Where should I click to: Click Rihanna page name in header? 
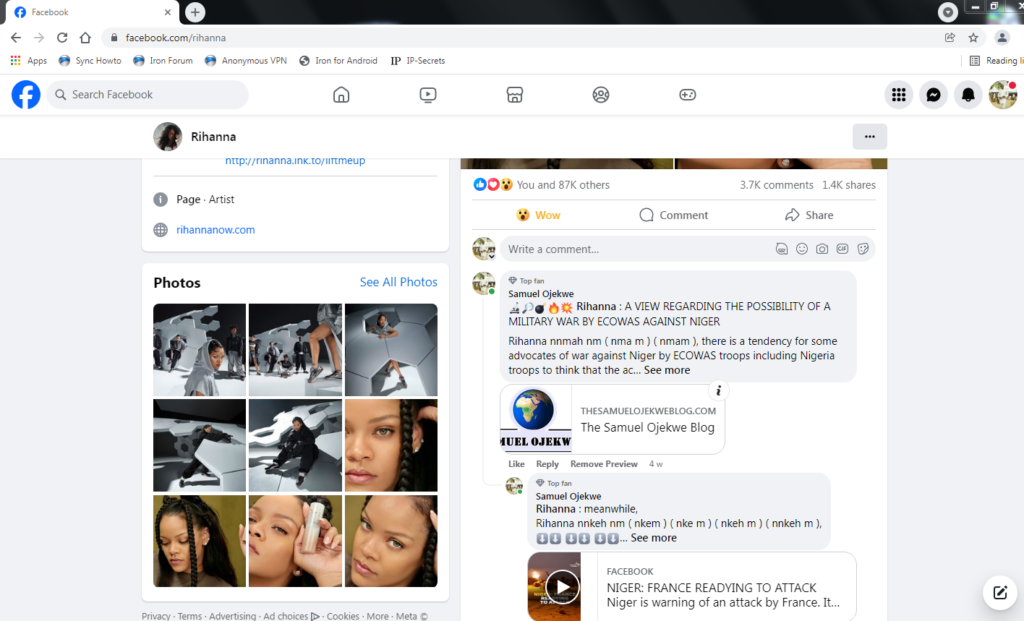[214, 136]
